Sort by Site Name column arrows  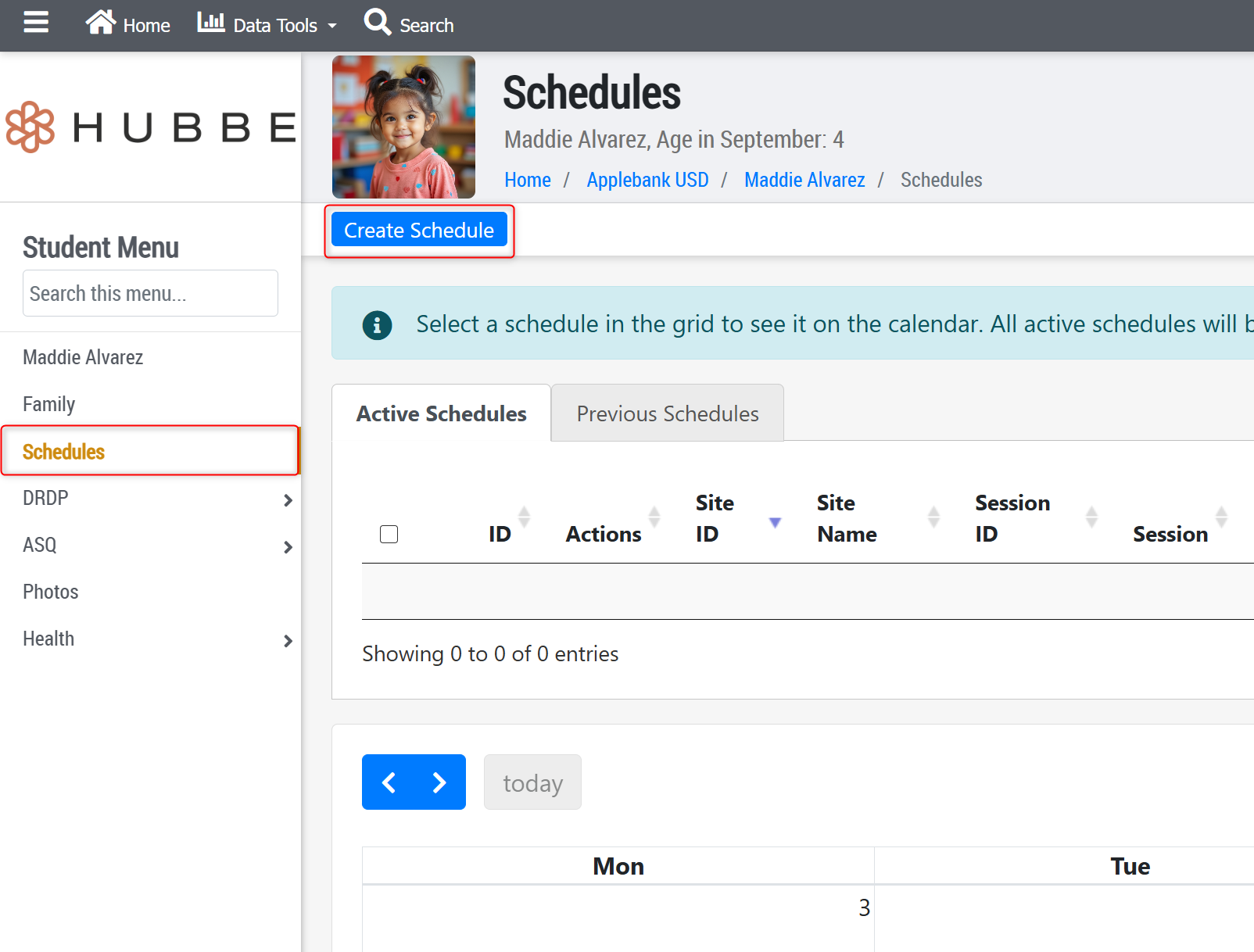[x=933, y=517]
